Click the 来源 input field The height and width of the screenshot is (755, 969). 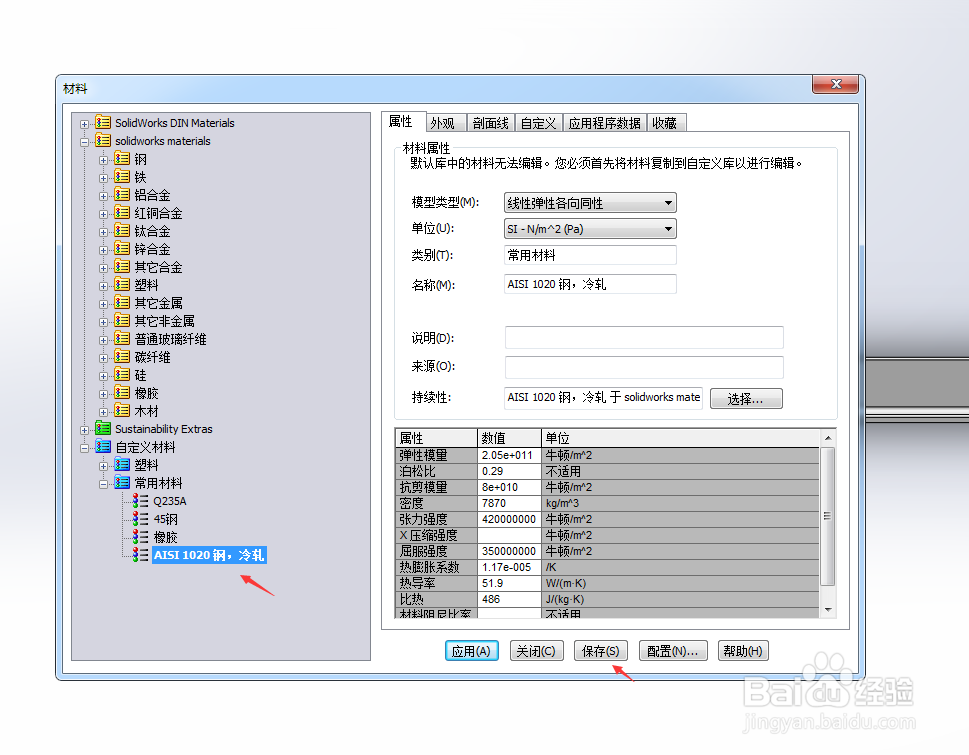click(644, 366)
